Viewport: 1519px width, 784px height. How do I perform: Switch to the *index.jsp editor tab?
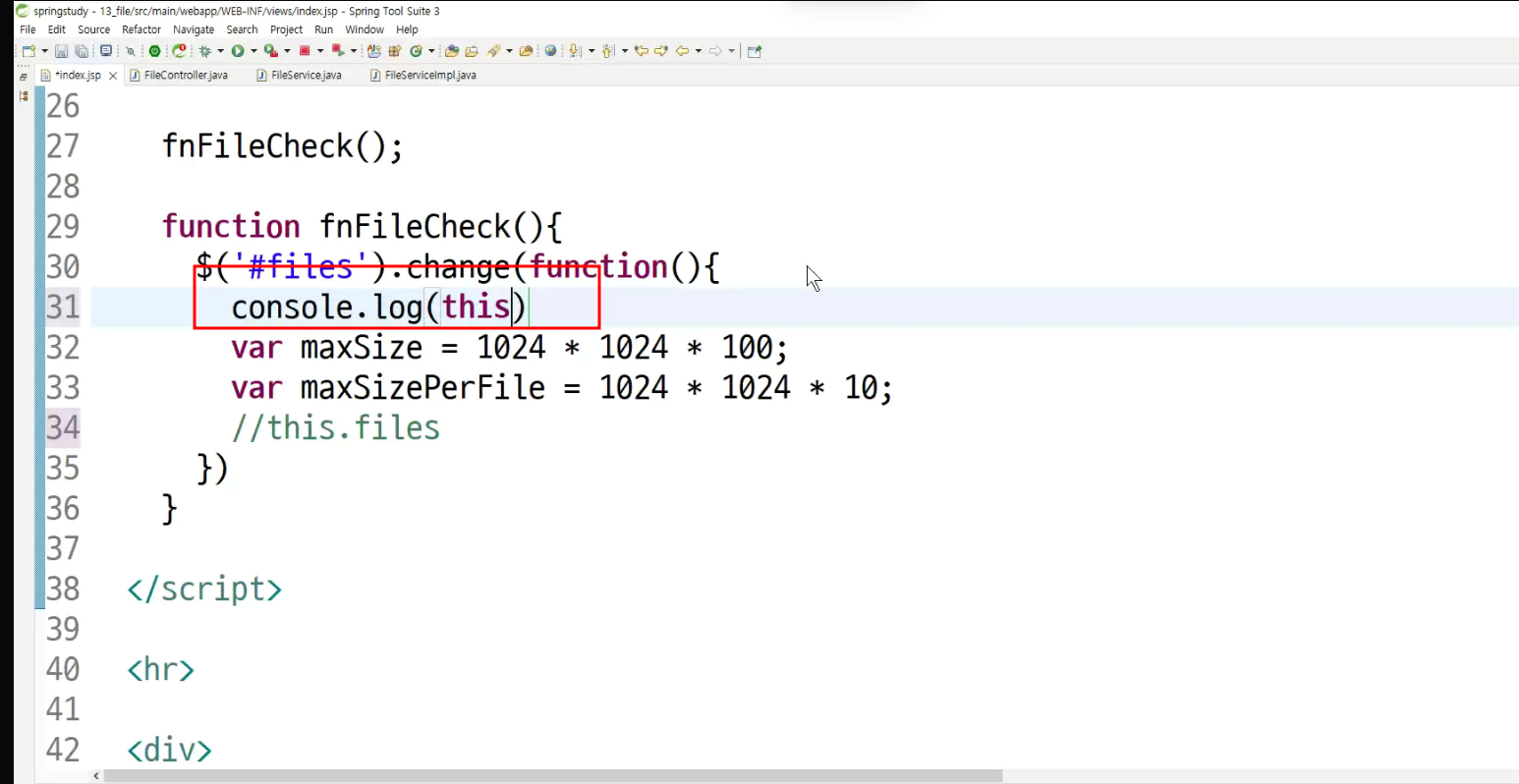click(77, 76)
